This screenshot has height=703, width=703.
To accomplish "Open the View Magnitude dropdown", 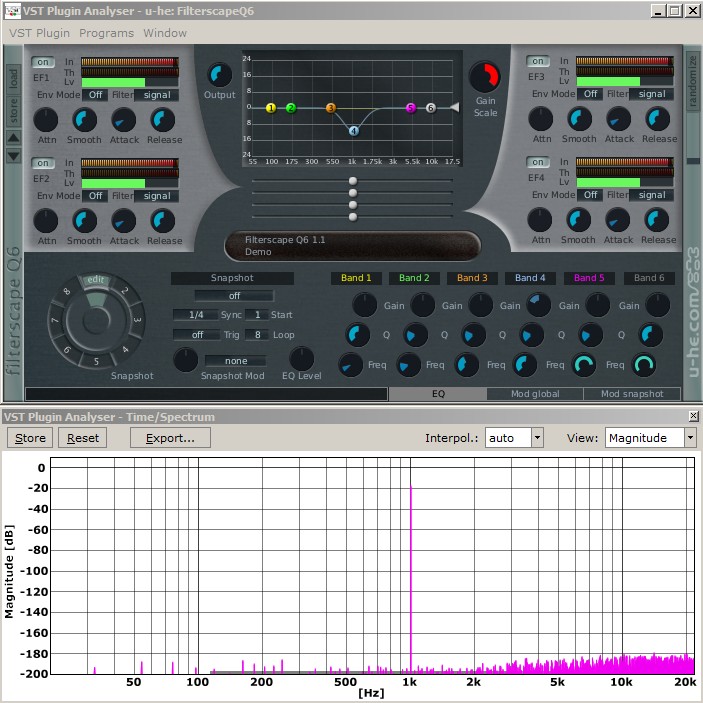I will coord(651,438).
